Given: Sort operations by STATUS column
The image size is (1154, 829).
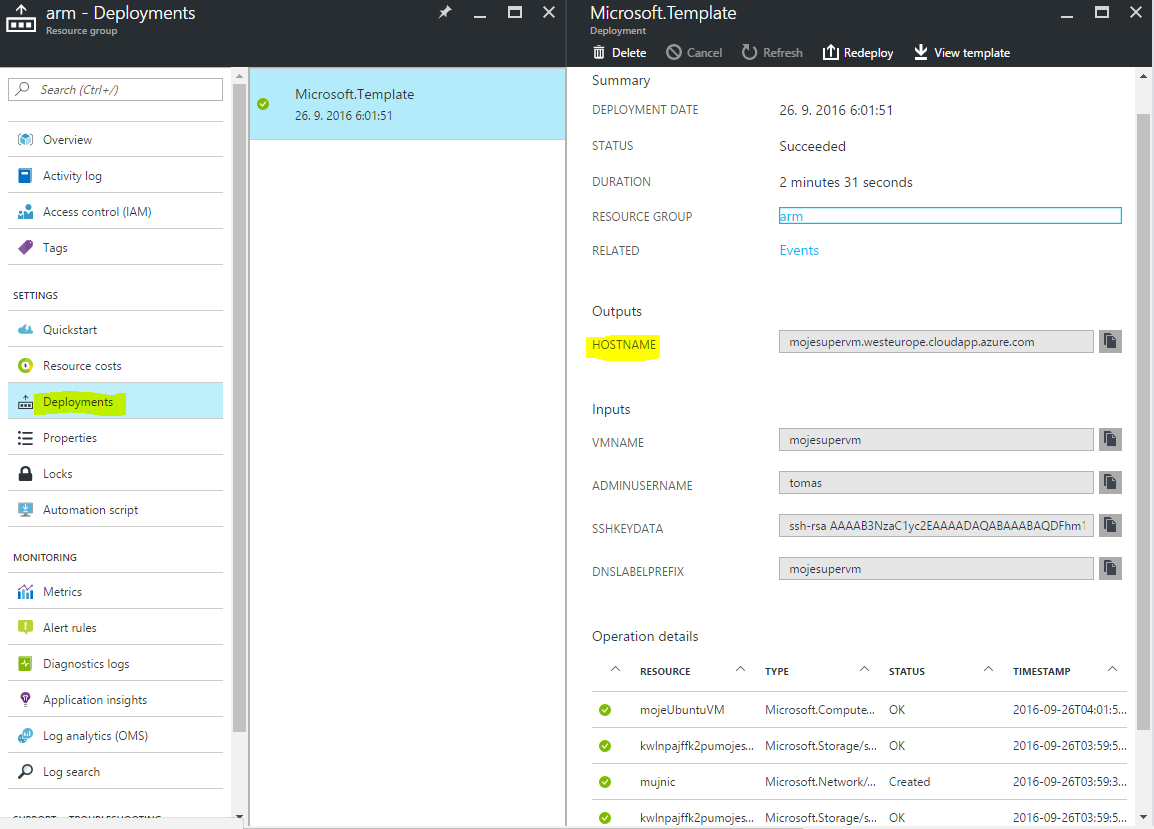Looking at the screenshot, I should 907,671.
